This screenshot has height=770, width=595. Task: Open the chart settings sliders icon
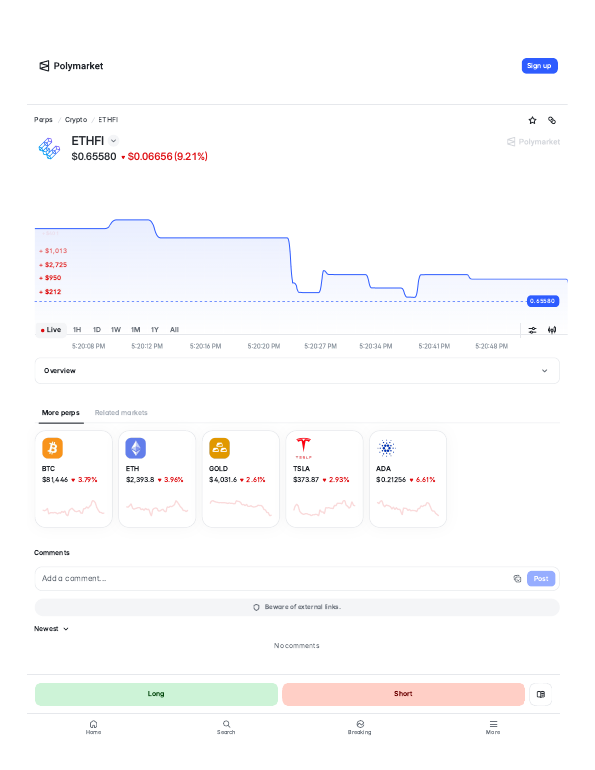coord(532,330)
